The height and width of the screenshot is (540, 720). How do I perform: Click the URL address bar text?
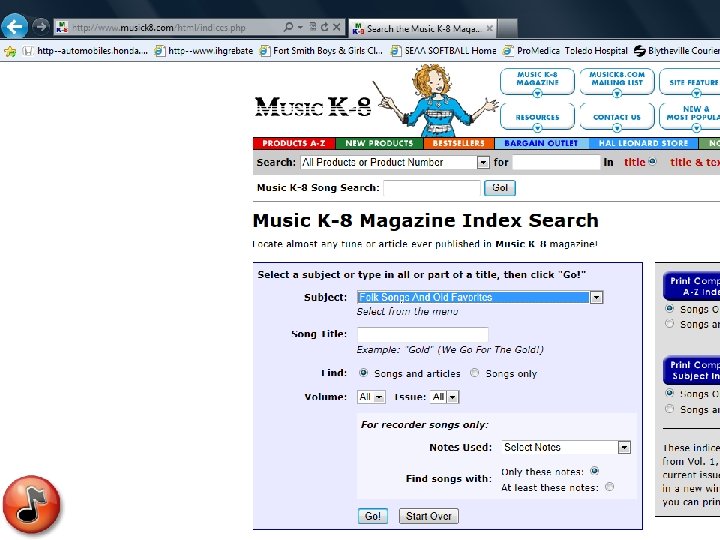pos(159,28)
